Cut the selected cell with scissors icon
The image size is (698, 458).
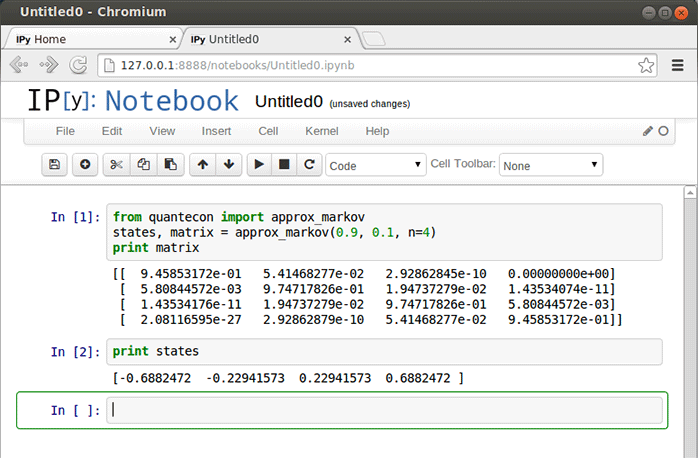click(x=116, y=165)
